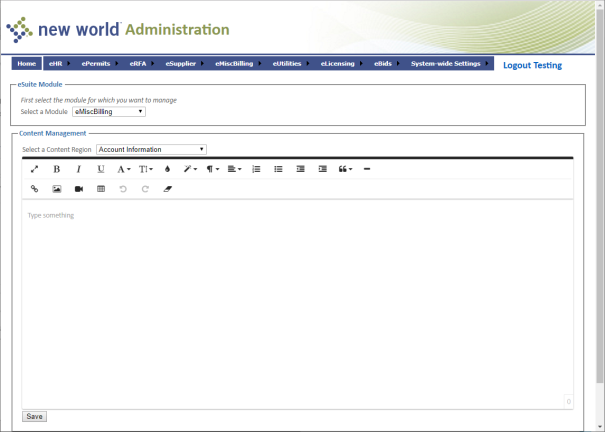Open the System-wide Settings menu
Screen dimensions: 605x432
click(447, 64)
